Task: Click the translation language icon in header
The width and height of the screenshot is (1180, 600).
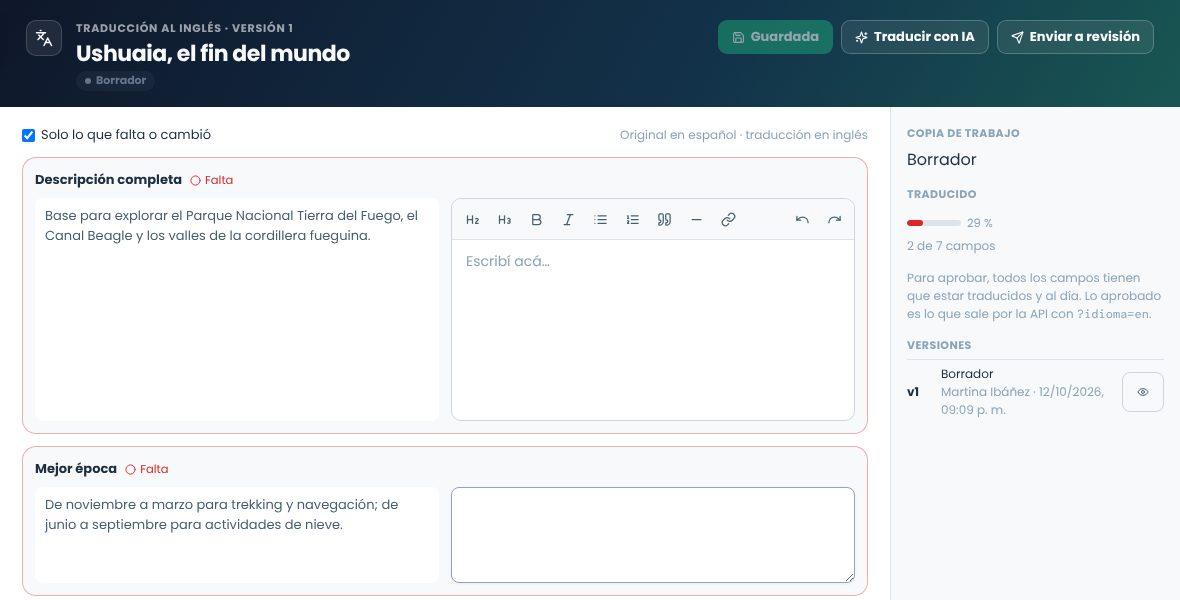Action: coord(44,38)
